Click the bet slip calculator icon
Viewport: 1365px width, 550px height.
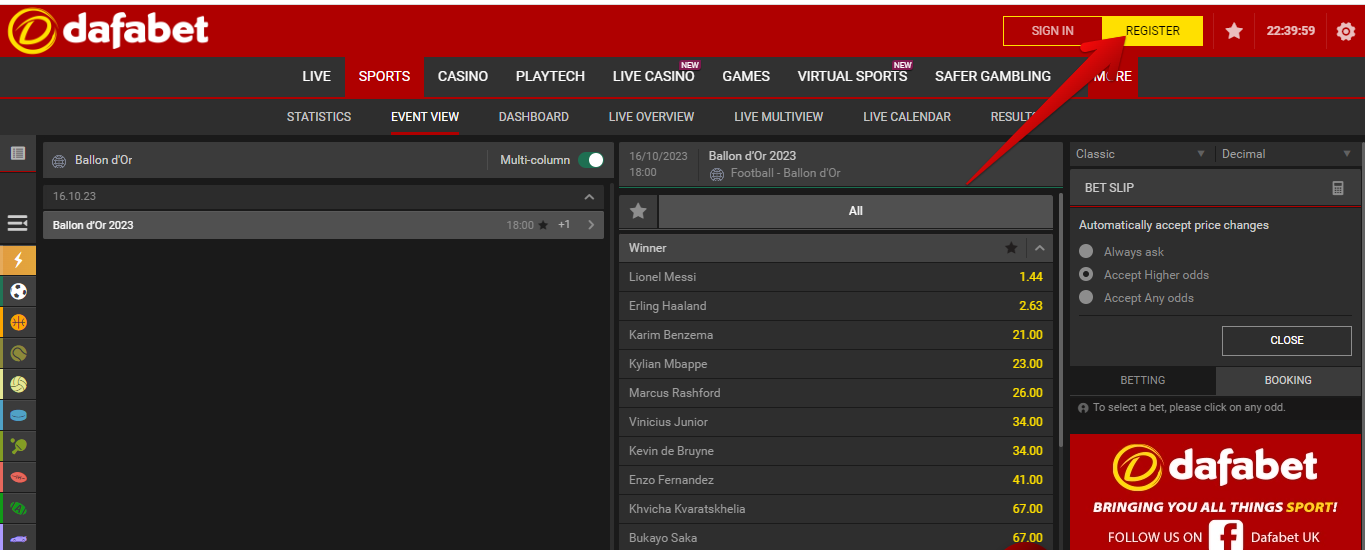tap(1338, 188)
